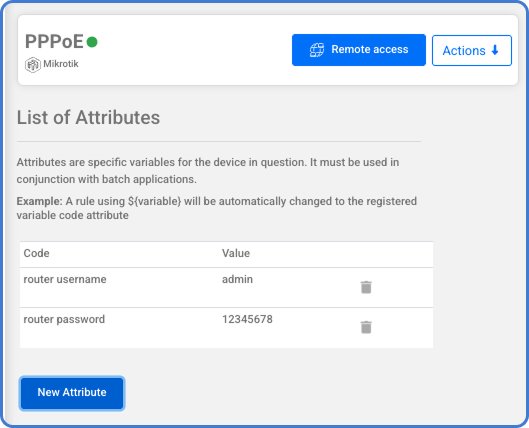Select the Code column header

tap(36, 253)
